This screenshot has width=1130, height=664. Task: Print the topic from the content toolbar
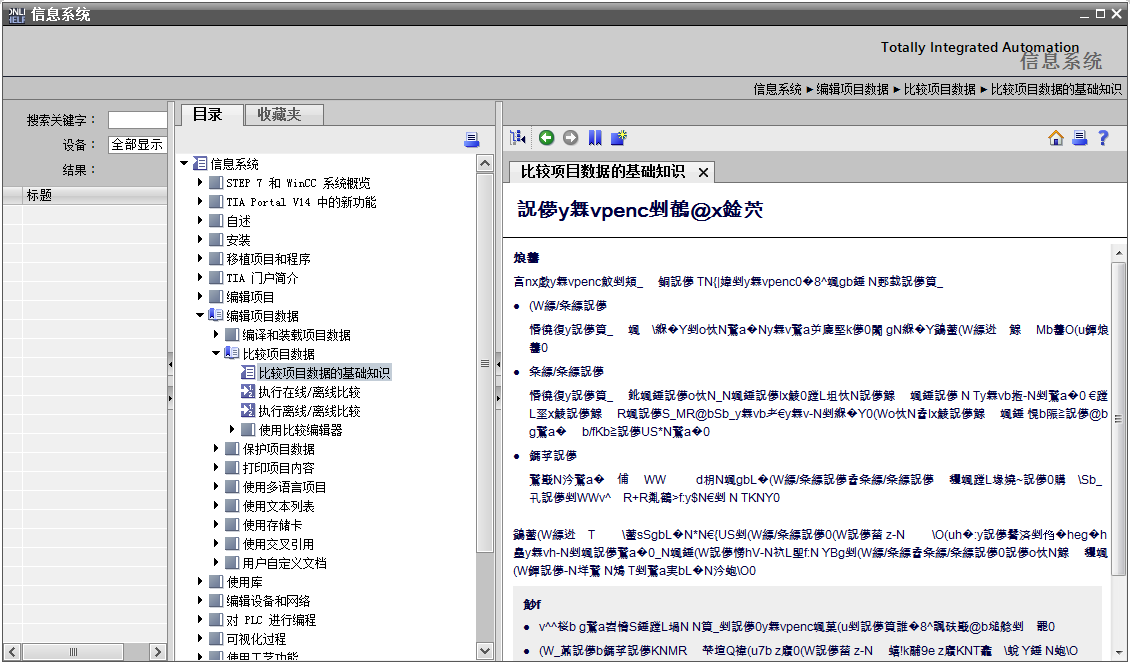pos(1080,138)
